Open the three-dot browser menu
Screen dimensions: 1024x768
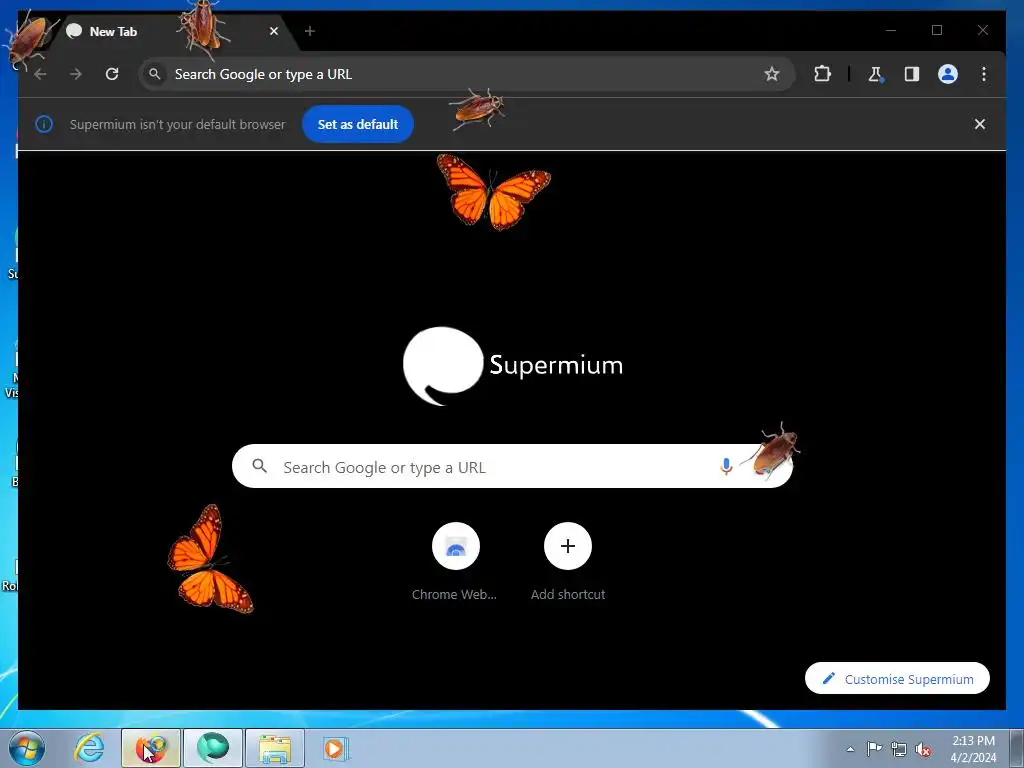click(x=984, y=74)
